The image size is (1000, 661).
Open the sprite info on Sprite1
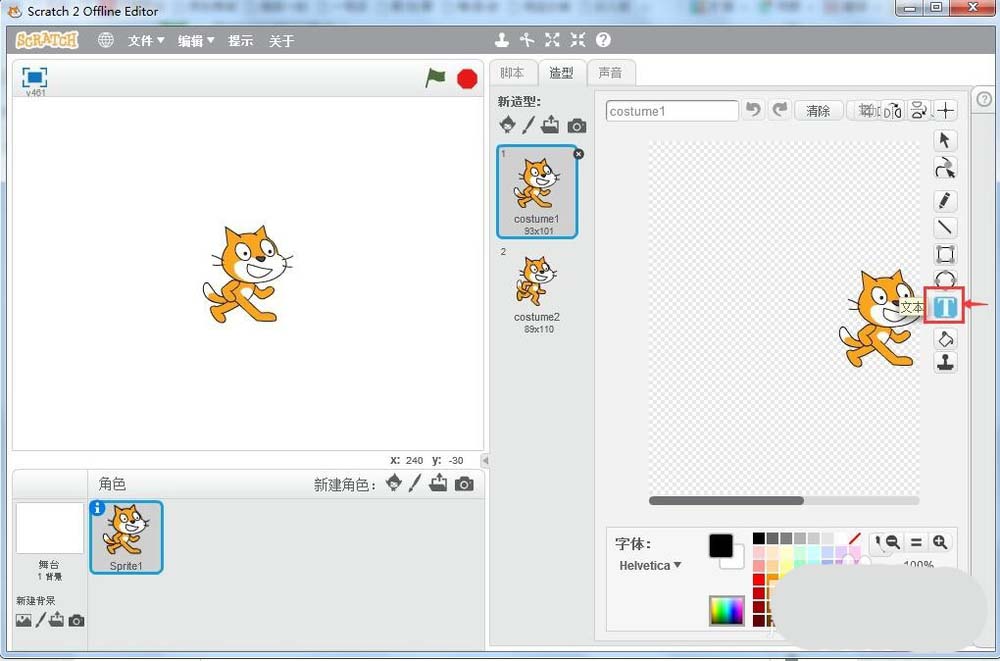coord(98,508)
